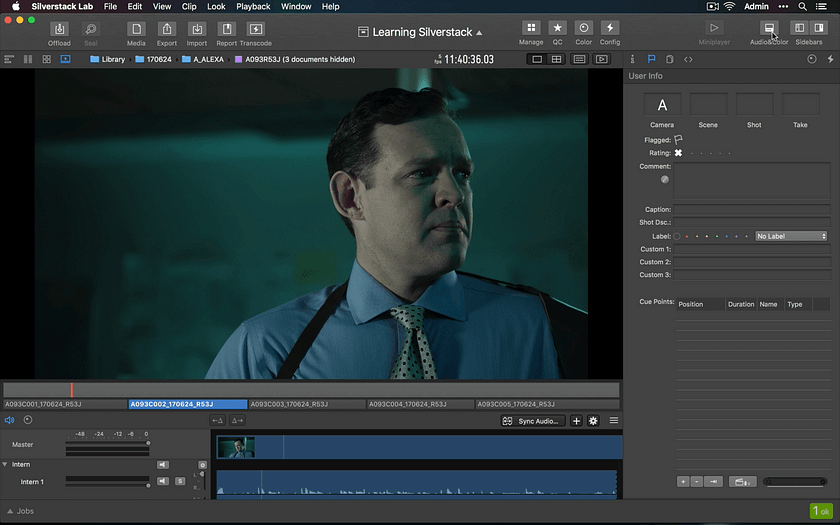Go to the Library breadcrumb
The width and height of the screenshot is (840, 525).
[x=108, y=59]
